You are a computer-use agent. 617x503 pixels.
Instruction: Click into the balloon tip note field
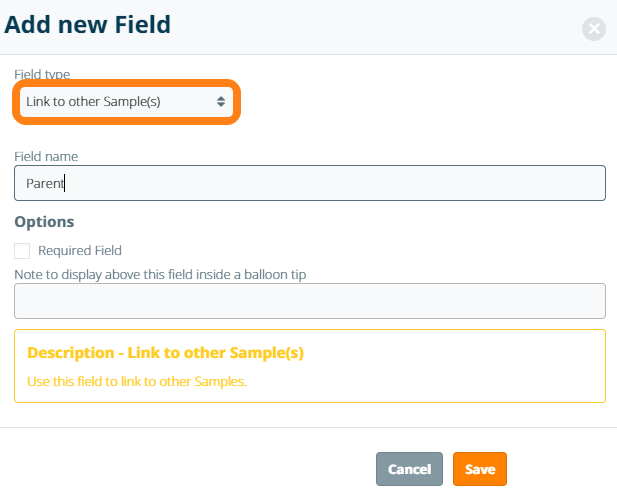(x=310, y=301)
